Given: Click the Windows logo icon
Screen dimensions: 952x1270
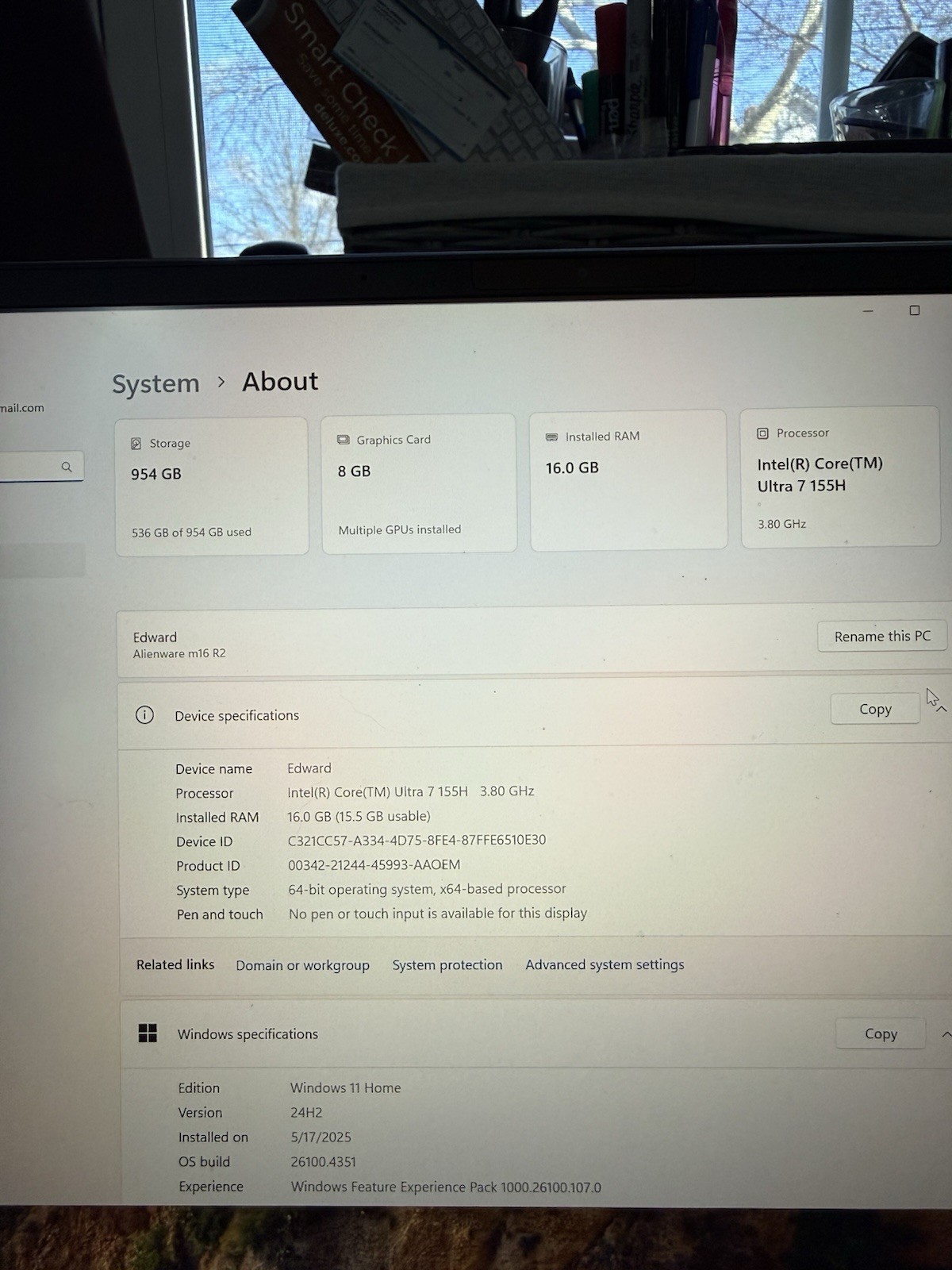Looking at the screenshot, I should pyautogui.click(x=148, y=1033).
